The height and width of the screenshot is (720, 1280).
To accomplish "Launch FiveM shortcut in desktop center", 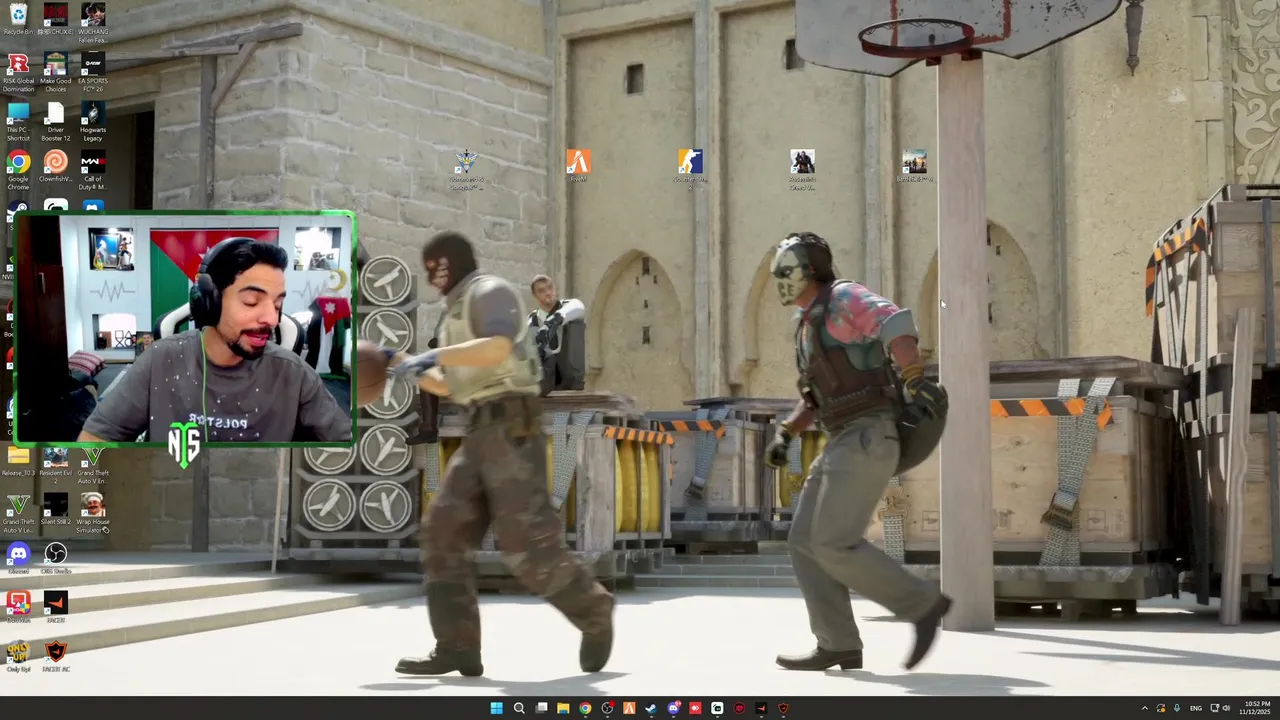I will pyautogui.click(x=578, y=165).
